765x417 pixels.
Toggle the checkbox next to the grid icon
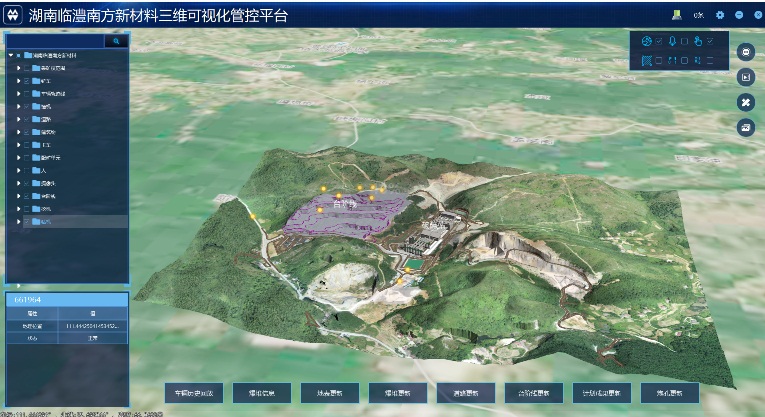[659, 61]
